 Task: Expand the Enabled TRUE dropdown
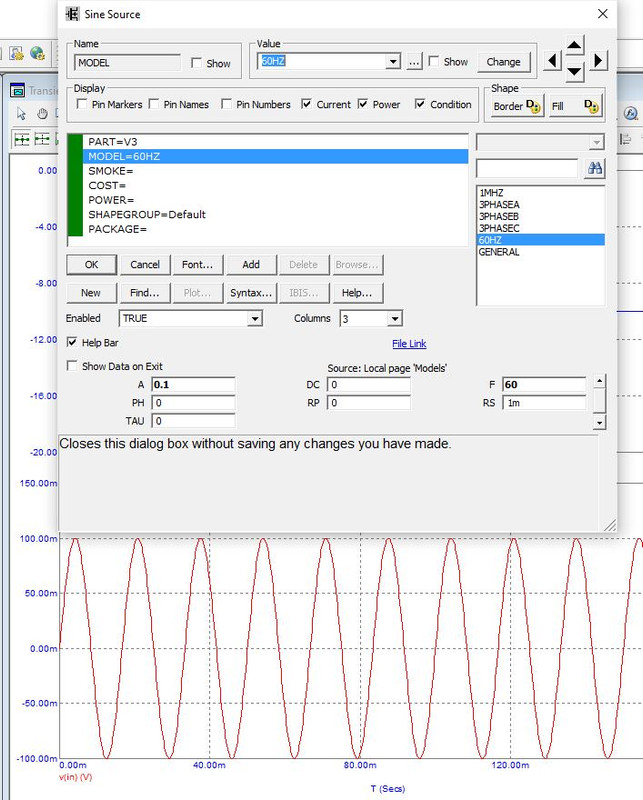coord(255,319)
